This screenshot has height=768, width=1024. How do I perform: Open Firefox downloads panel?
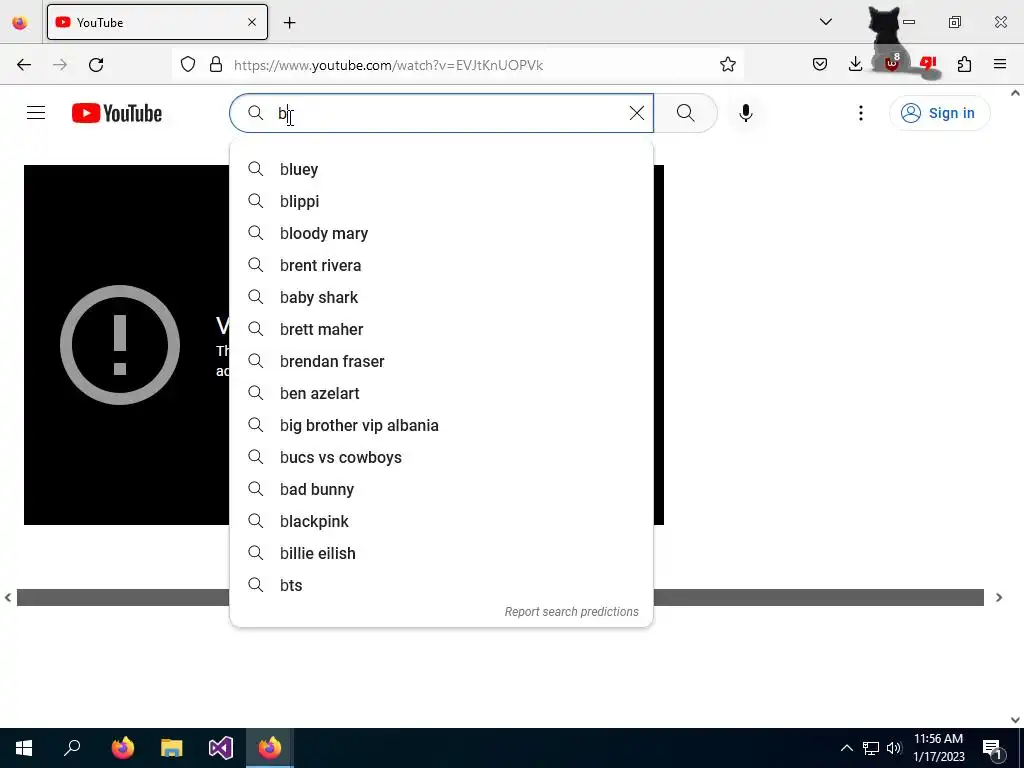pyautogui.click(x=856, y=65)
